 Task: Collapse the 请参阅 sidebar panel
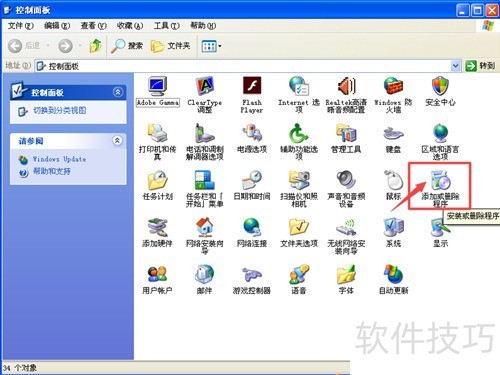coord(117,140)
